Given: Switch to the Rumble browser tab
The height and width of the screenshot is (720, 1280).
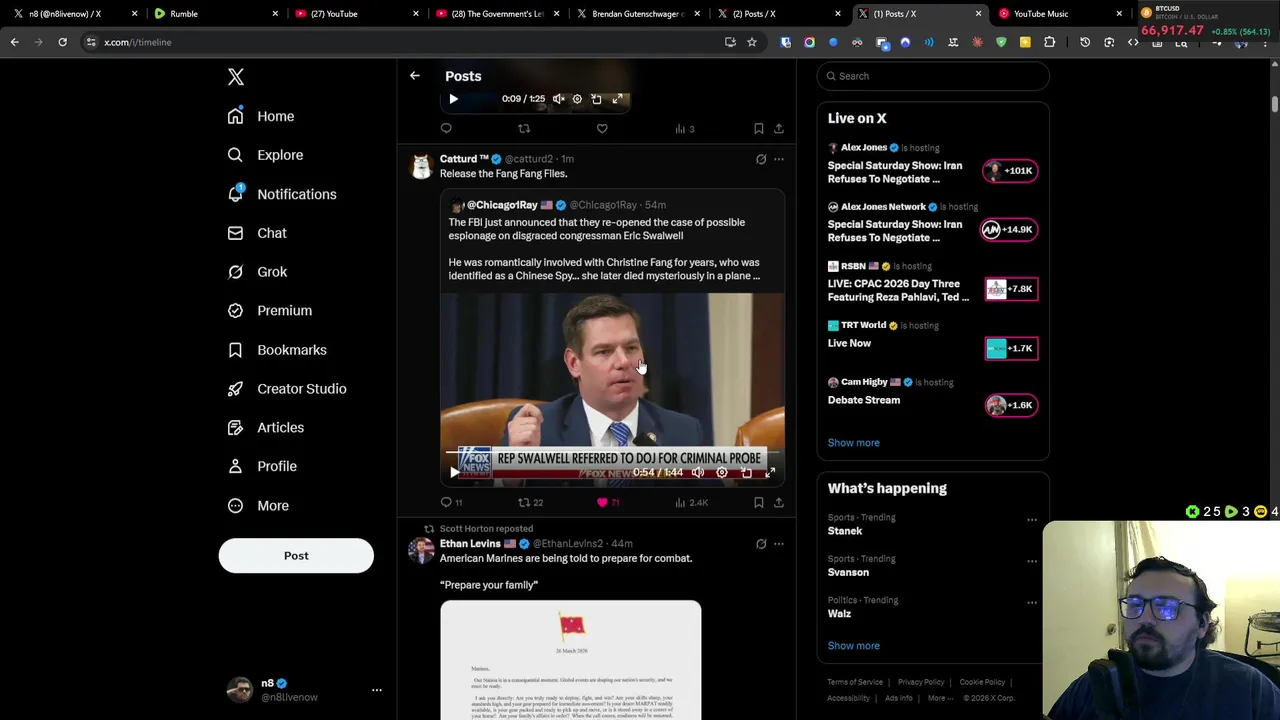Looking at the screenshot, I should pos(214,14).
